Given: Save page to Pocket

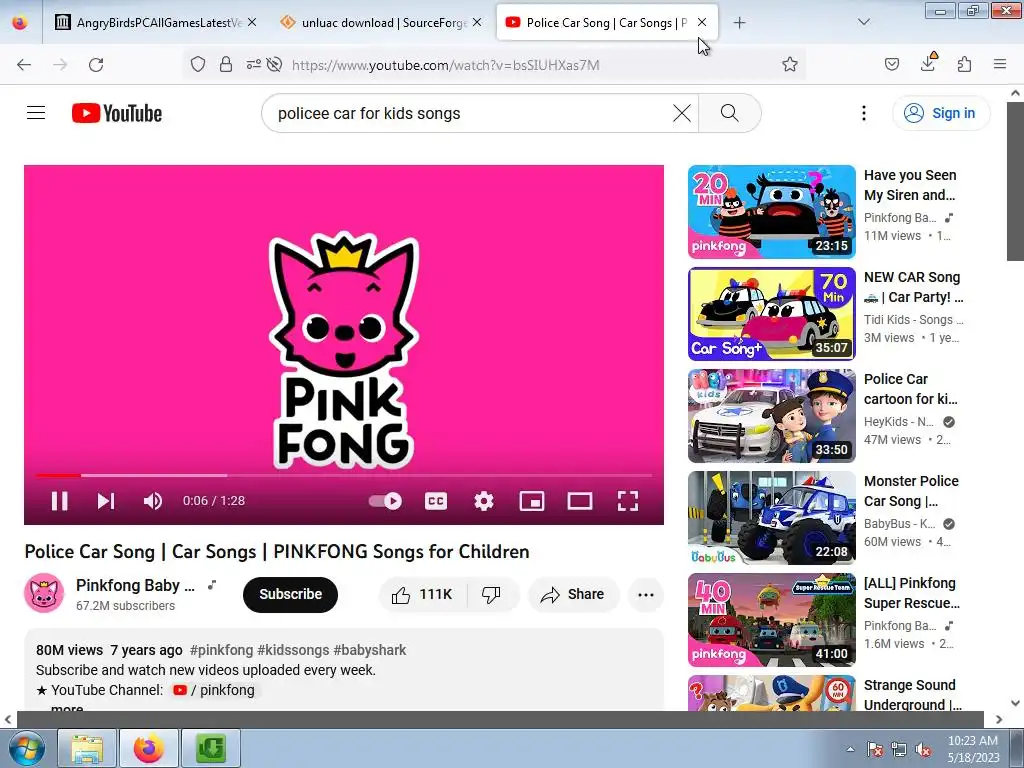Looking at the screenshot, I should click(x=892, y=64).
